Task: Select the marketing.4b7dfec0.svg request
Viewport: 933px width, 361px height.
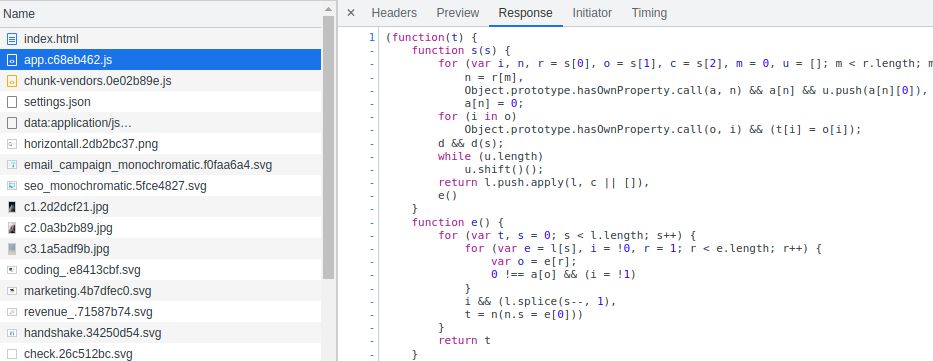Action: click(161, 291)
